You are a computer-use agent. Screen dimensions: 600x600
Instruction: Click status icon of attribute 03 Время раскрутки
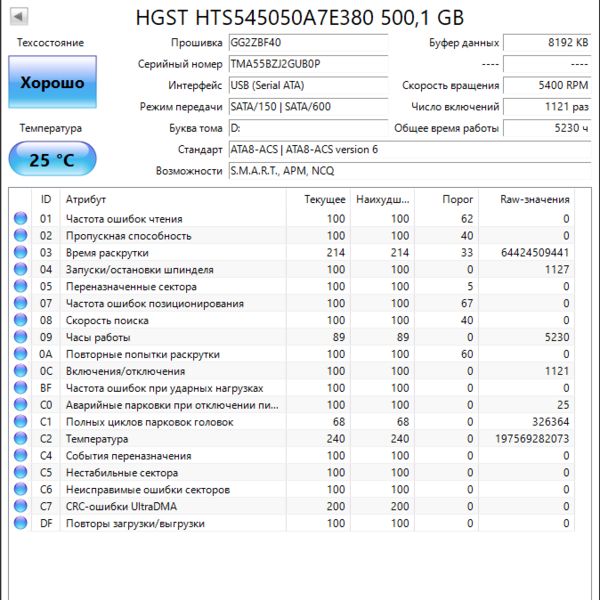[20, 252]
